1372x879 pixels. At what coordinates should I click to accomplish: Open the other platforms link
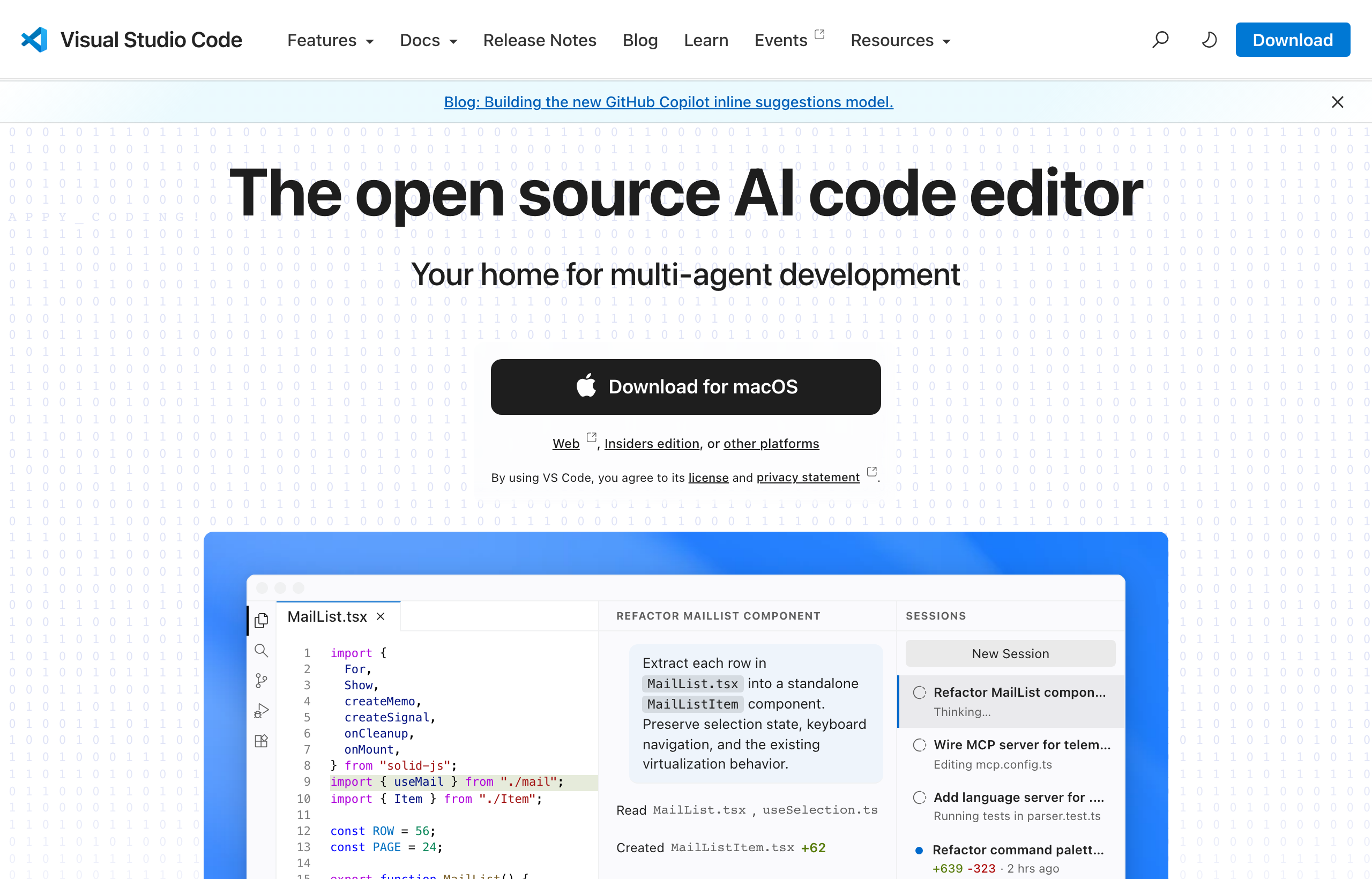771,444
